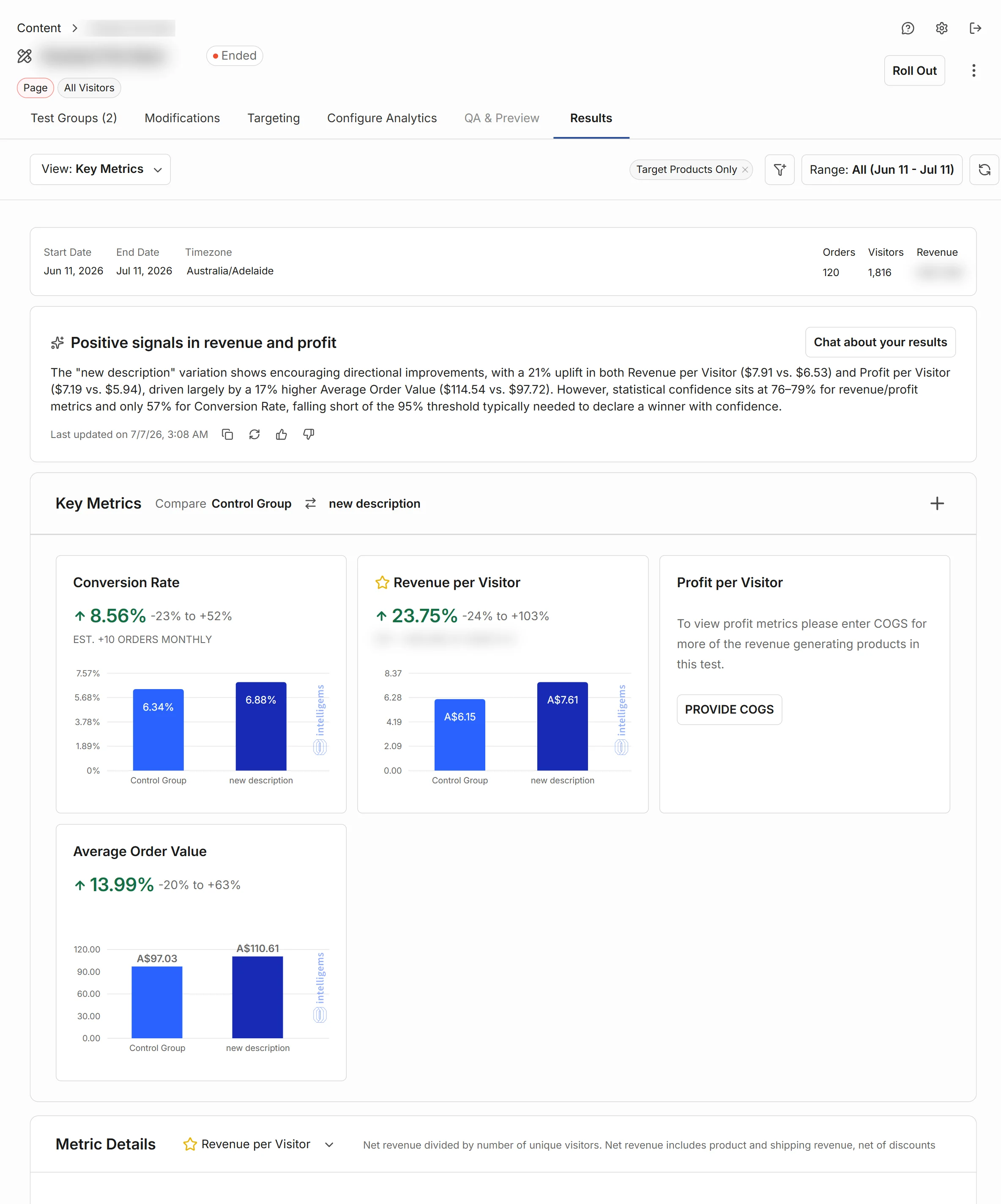Screen dimensions: 1001x1204
Task: Go to the Targeting tab
Action: (x=273, y=118)
